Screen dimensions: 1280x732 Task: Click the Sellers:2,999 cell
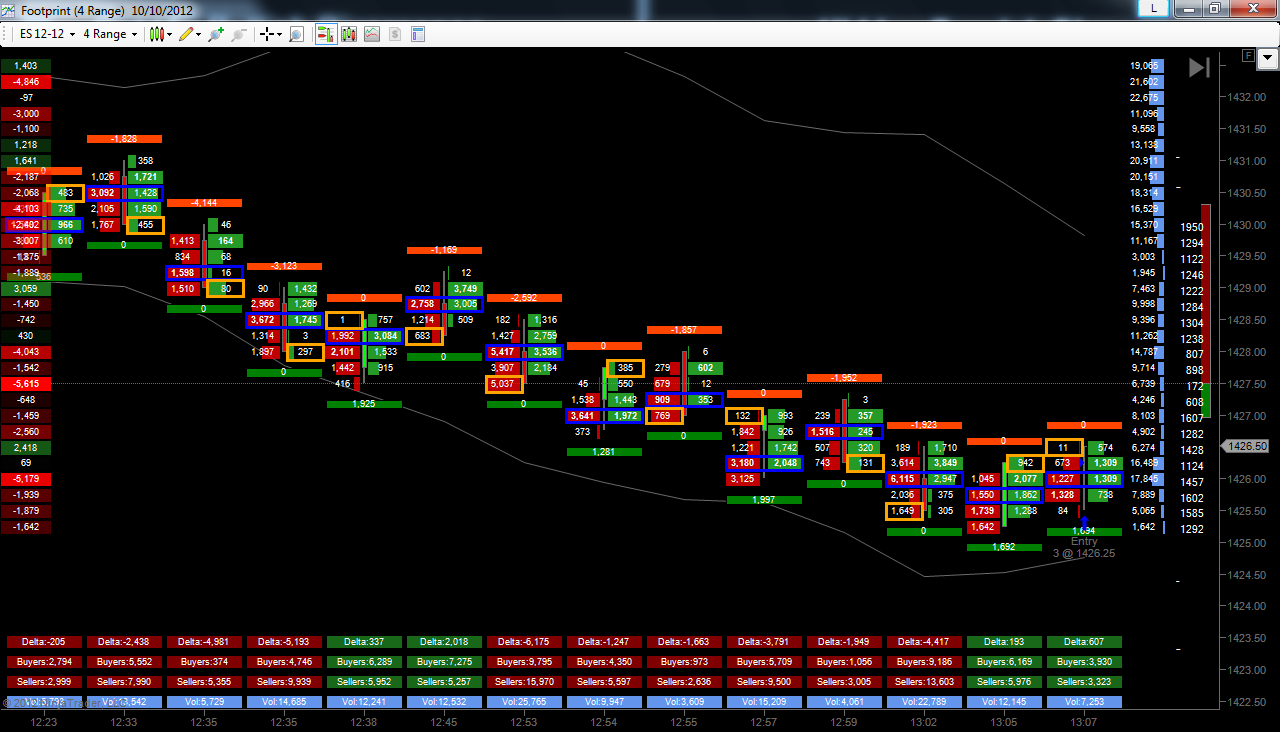(44, 682)
